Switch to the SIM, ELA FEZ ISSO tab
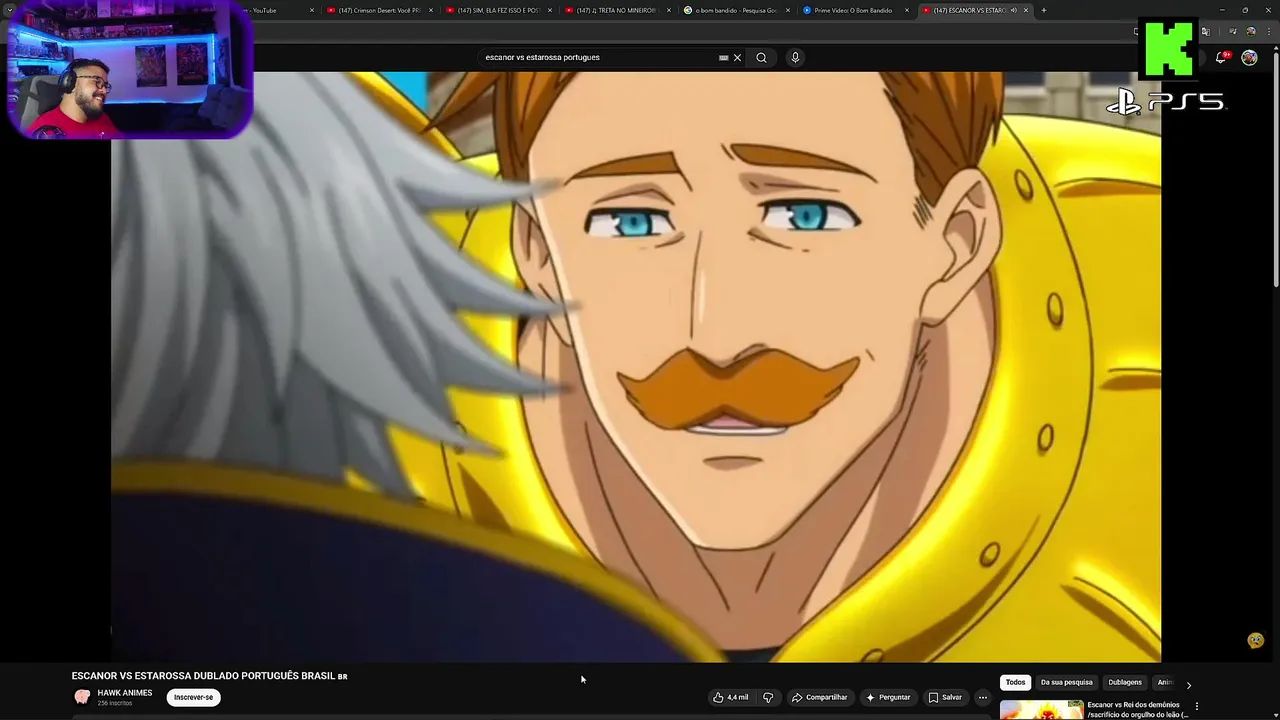The height and width of the screenshot is (720, 1280). pyautogui.click(x=498, y=10)
